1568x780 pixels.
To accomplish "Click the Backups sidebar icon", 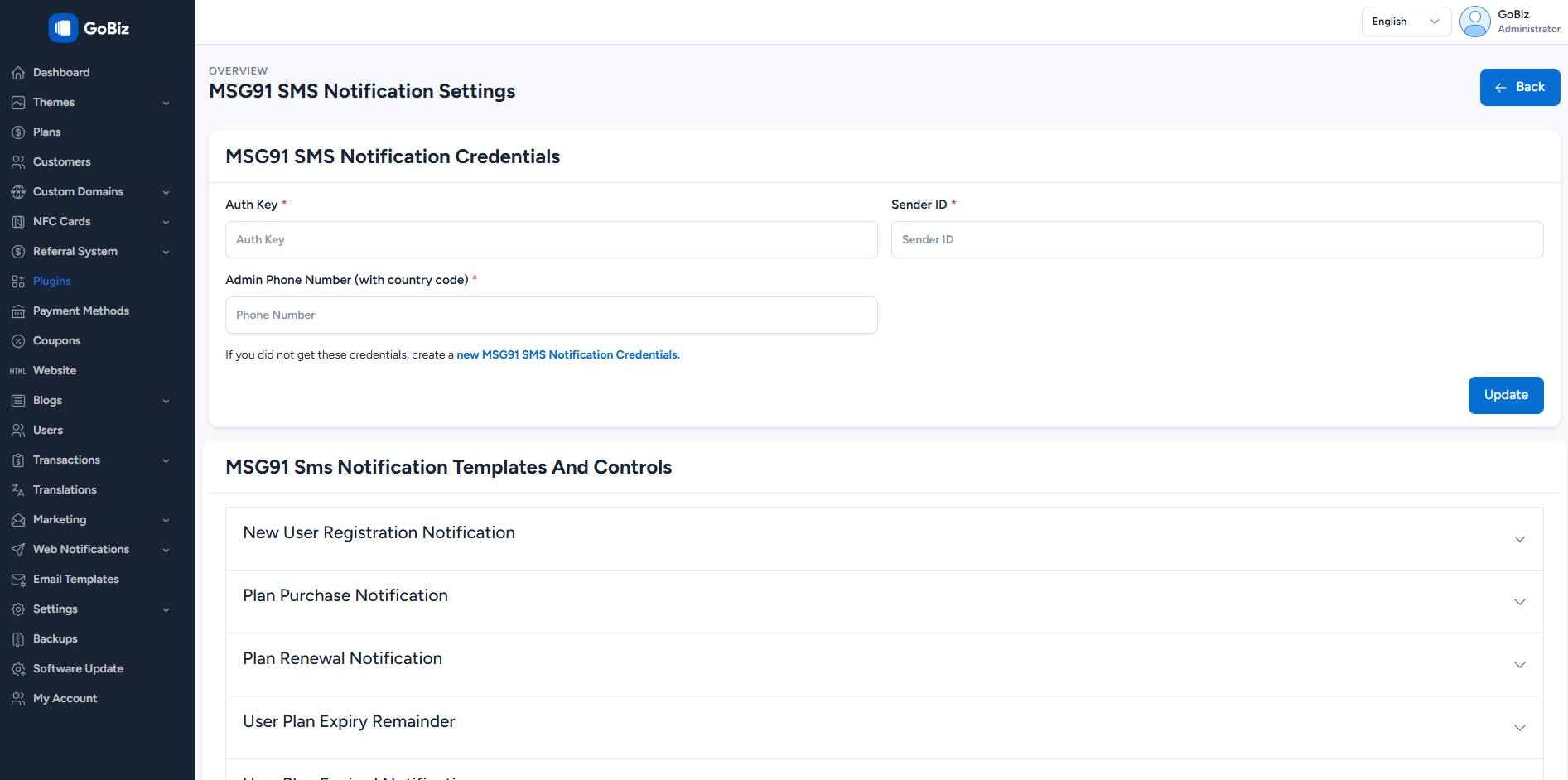I will pyautogui.click(x=18, y=639).
